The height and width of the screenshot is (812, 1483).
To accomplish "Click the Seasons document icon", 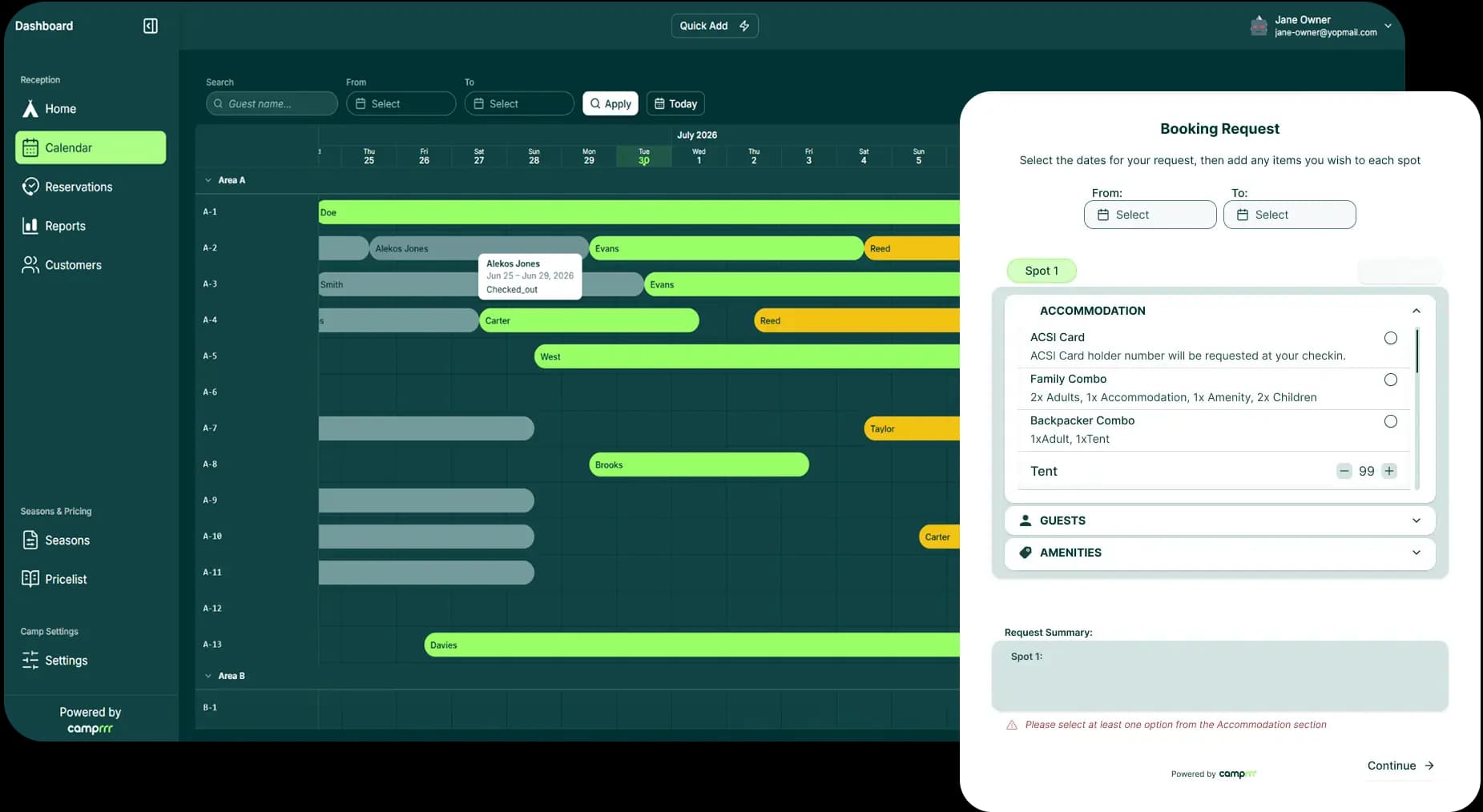I will click(x=30, y=540).
